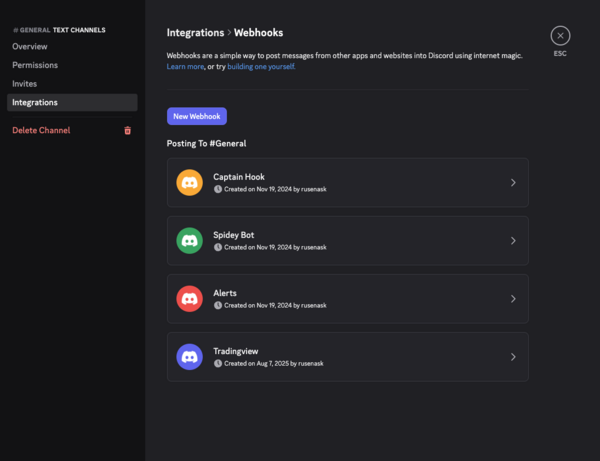Open the Learn more link
The width and height of the screenshot is (600, 461).
click(x=185, y=67)
